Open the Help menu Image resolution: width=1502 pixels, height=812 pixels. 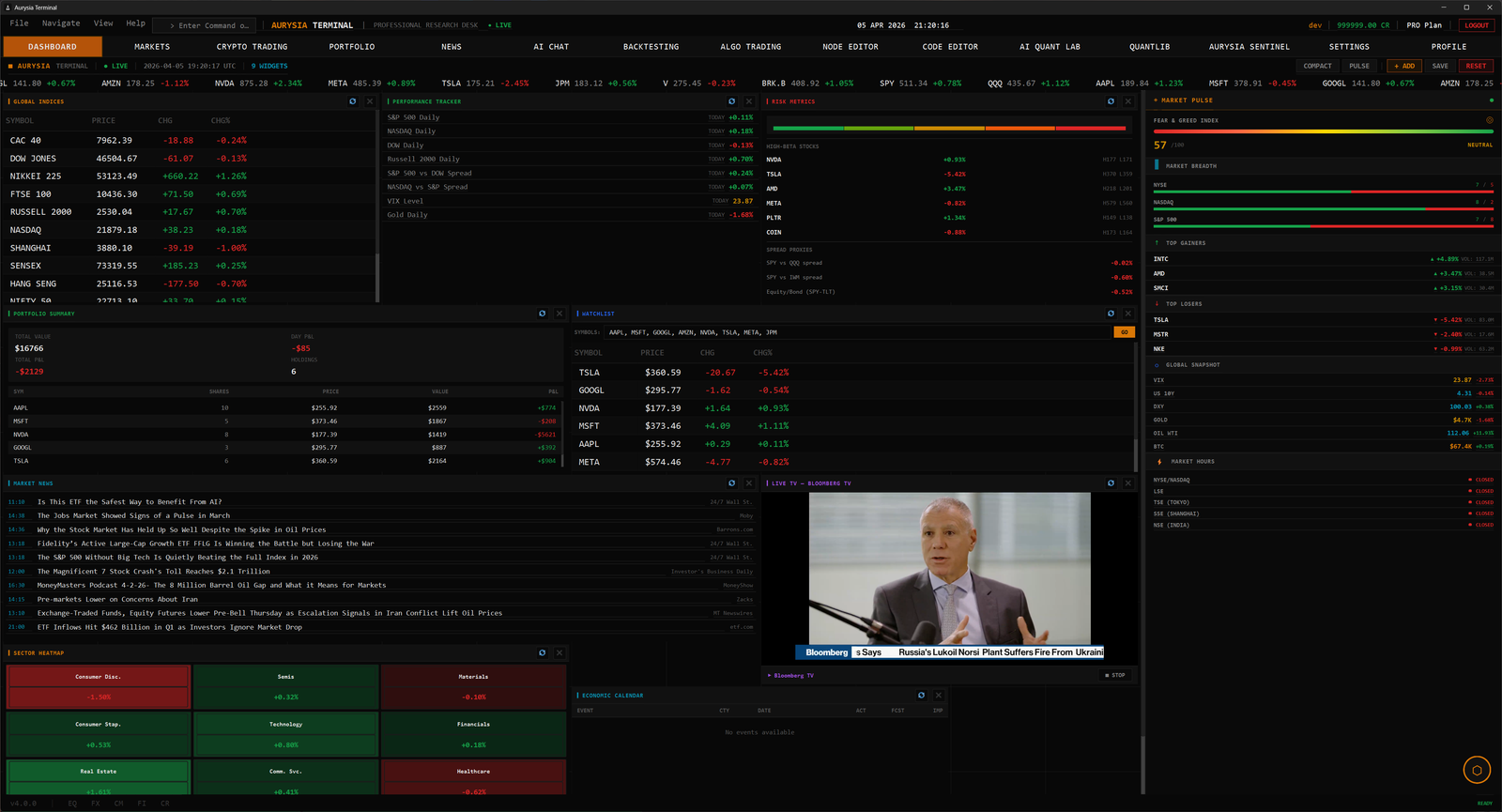(x=136, y=23)
